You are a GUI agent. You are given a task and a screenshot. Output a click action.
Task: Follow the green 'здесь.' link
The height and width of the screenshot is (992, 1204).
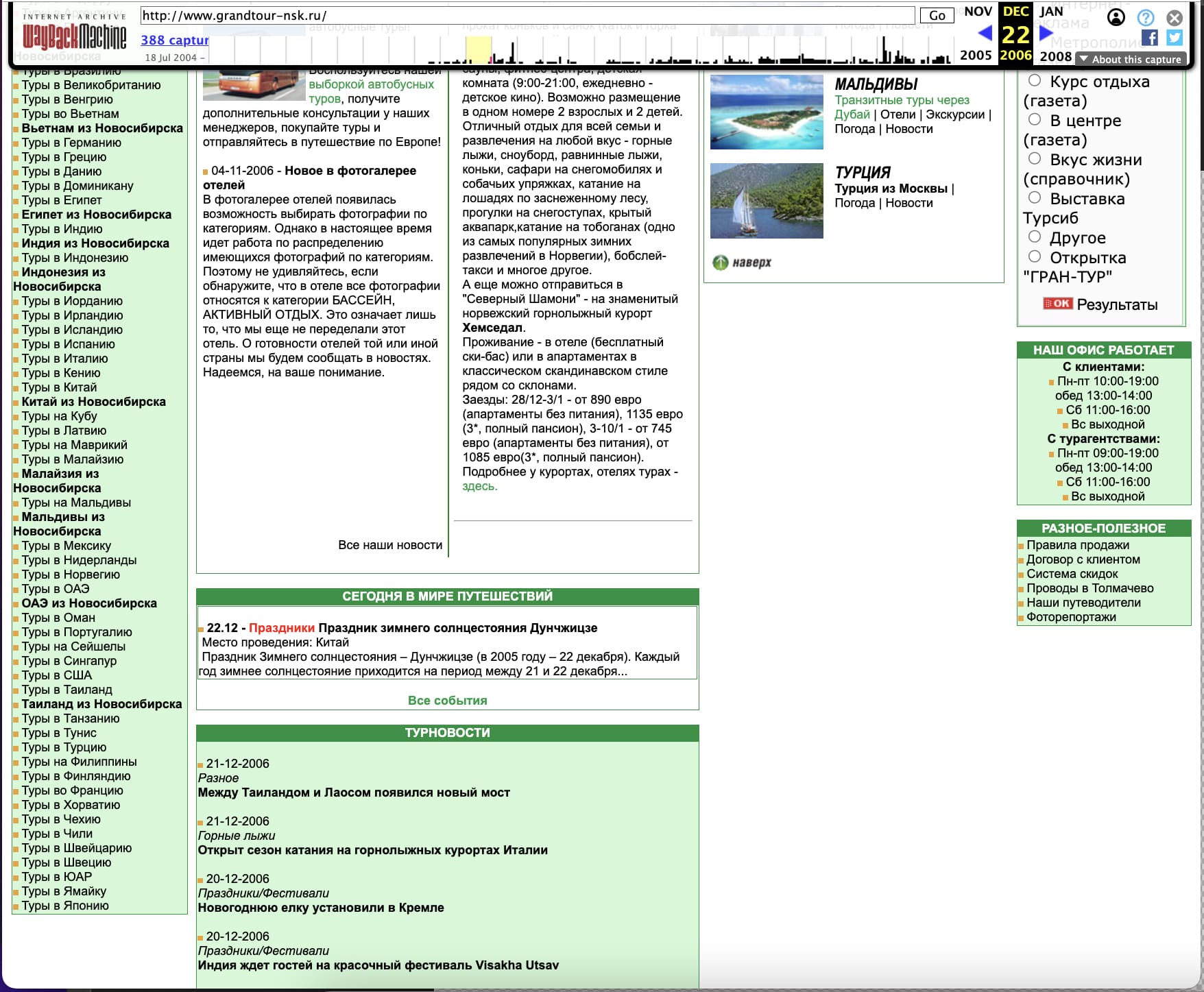[x=480, y=486]
